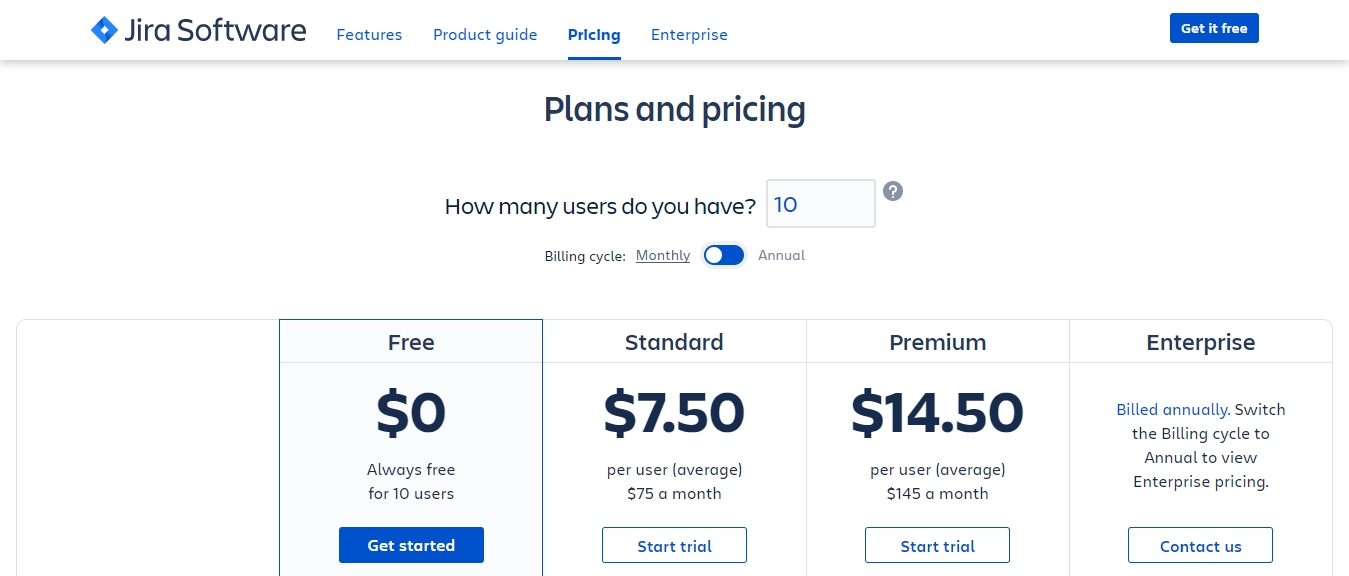The height and width of the screenshot is (576, 1349).
Task: Click Get started on Free plan
Action: click(x=411, y=545)
